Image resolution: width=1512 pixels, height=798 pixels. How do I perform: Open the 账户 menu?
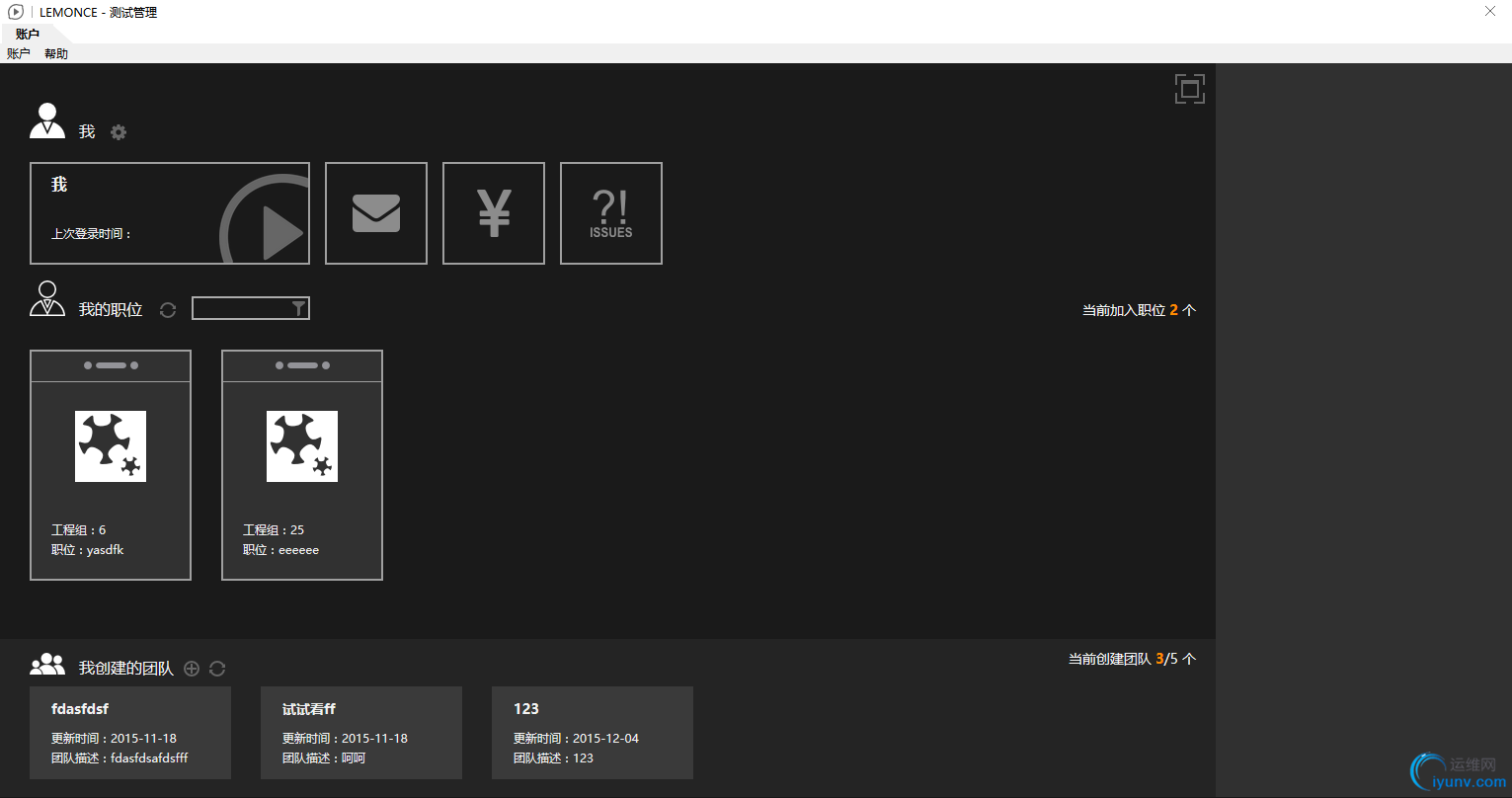coord(19,53)
